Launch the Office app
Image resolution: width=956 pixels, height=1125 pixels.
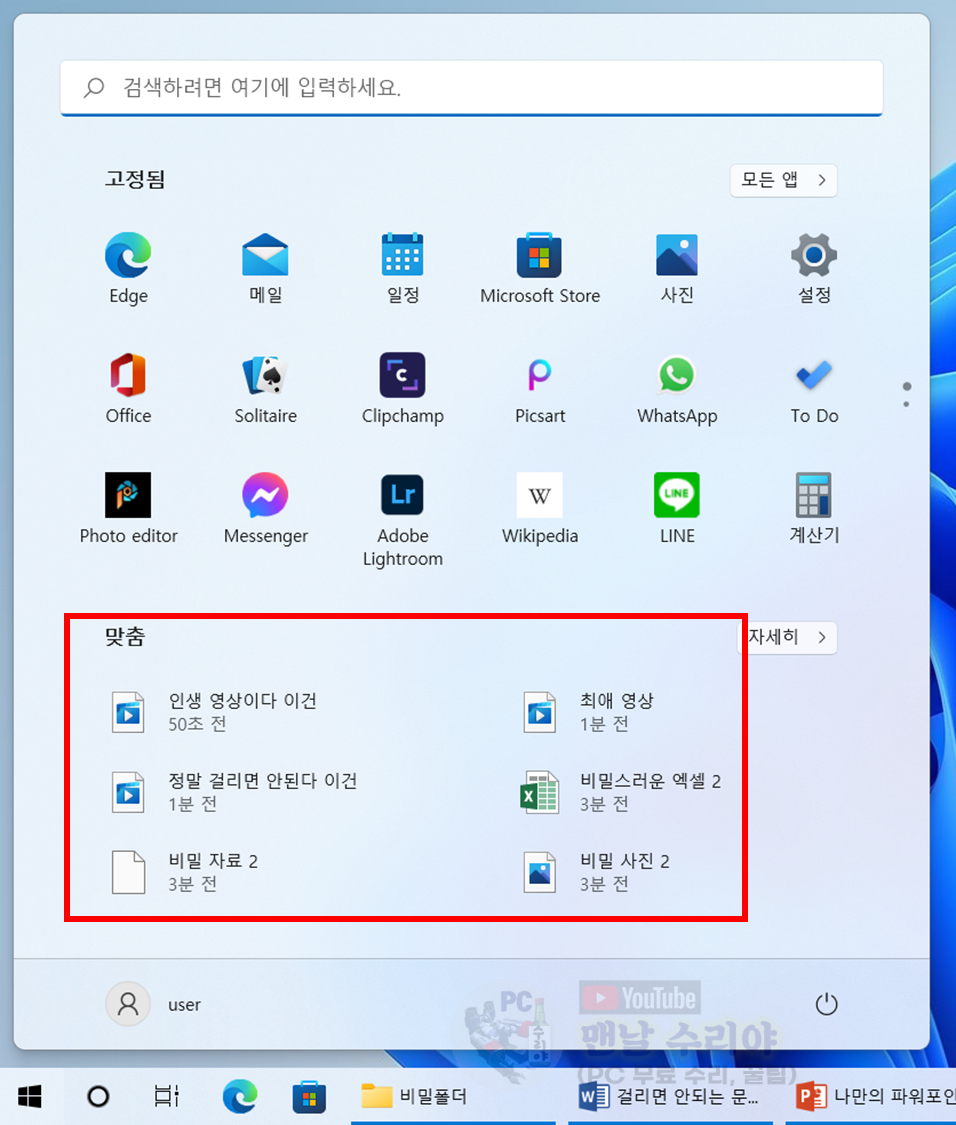point(128,388)
